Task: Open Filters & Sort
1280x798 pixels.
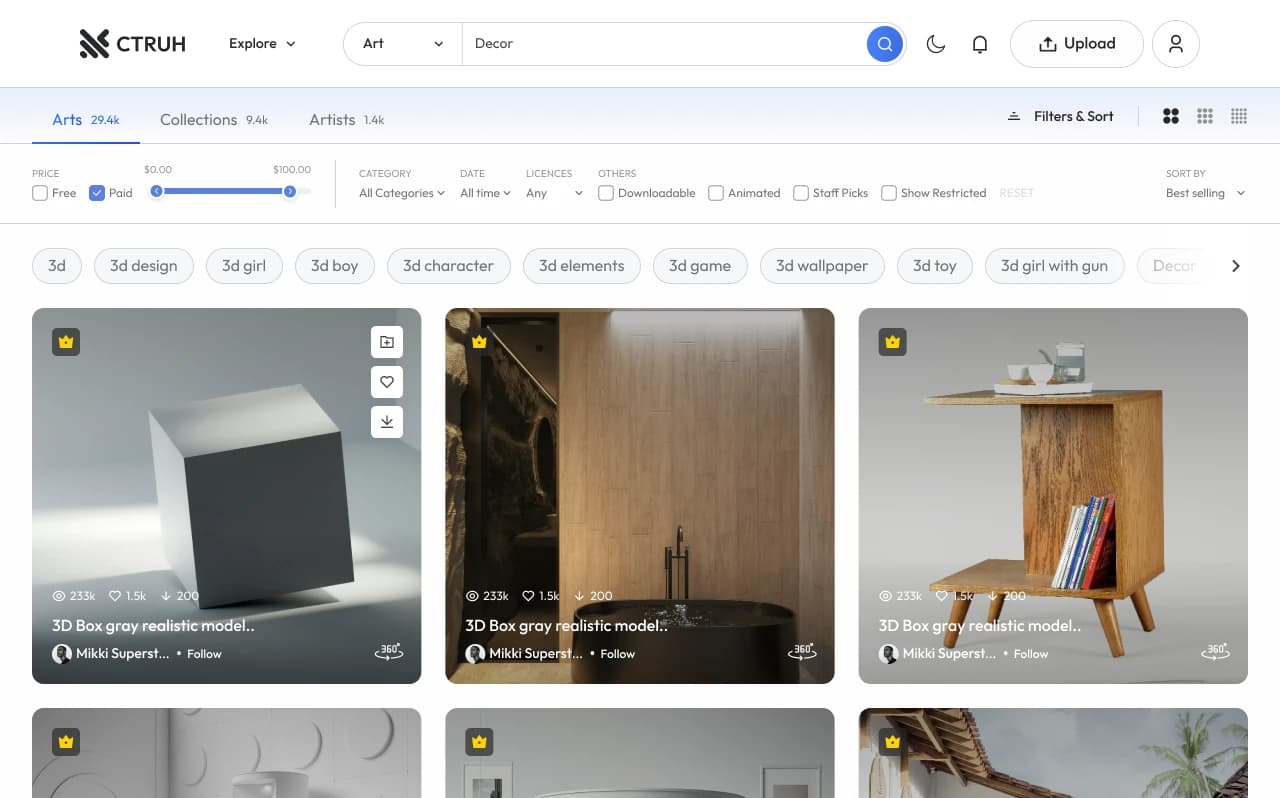Action: tap(1060, 116)
